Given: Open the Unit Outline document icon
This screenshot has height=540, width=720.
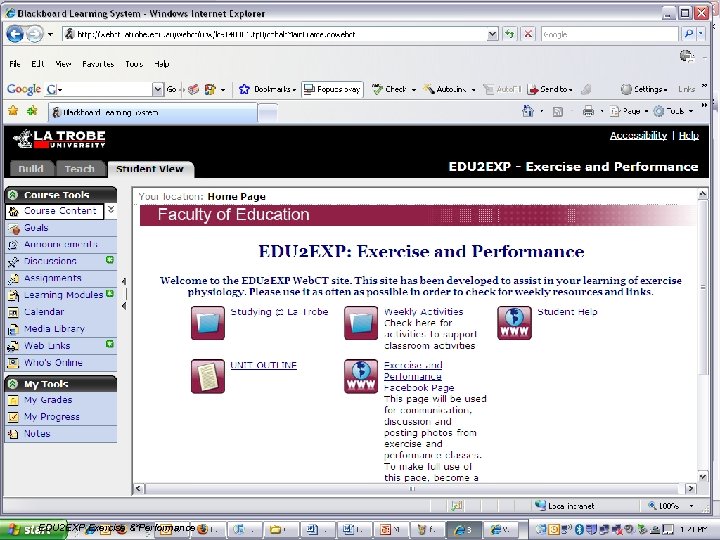Looking at the screenshot, I should (208, 376).
